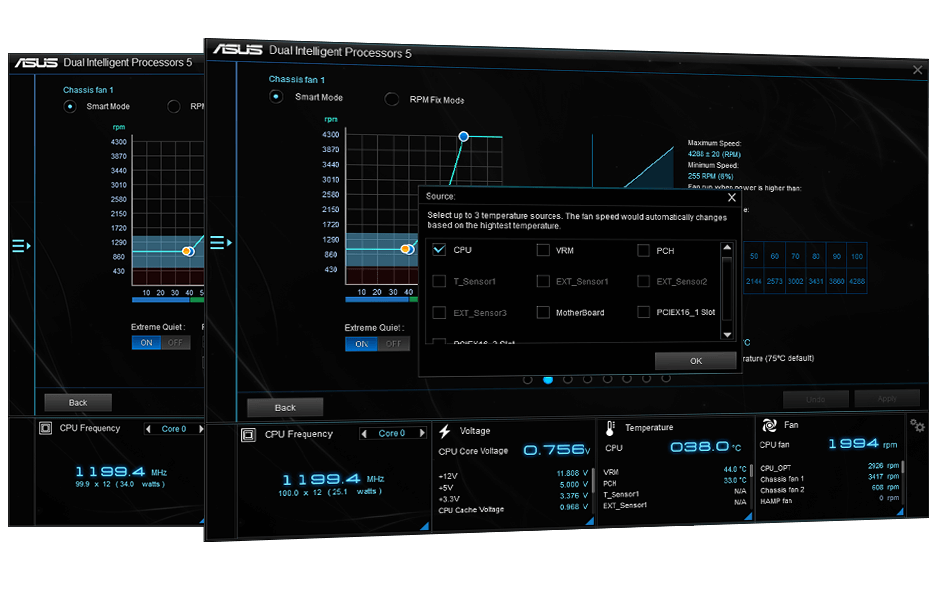Click the 4288 rpm table cell

pos(857,281)
